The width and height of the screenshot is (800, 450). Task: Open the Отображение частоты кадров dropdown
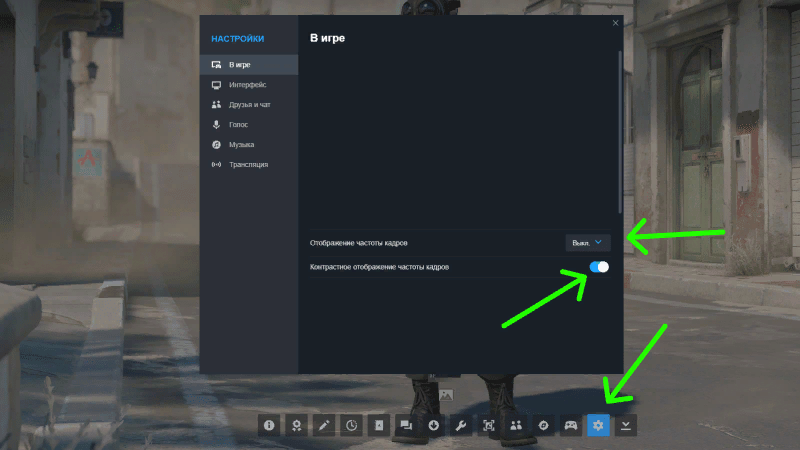pos(588,243)
